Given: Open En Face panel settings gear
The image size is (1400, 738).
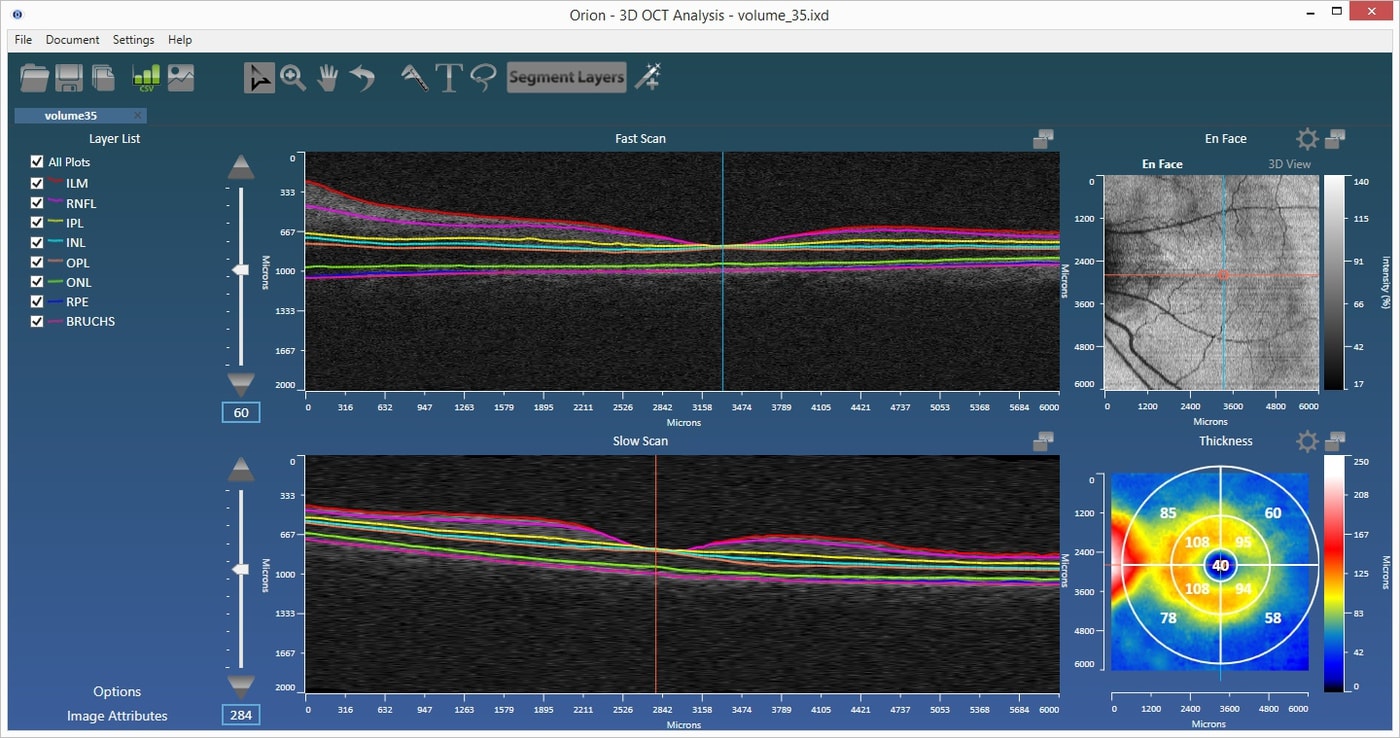Looking at the screenshot, I should 1307,139.
